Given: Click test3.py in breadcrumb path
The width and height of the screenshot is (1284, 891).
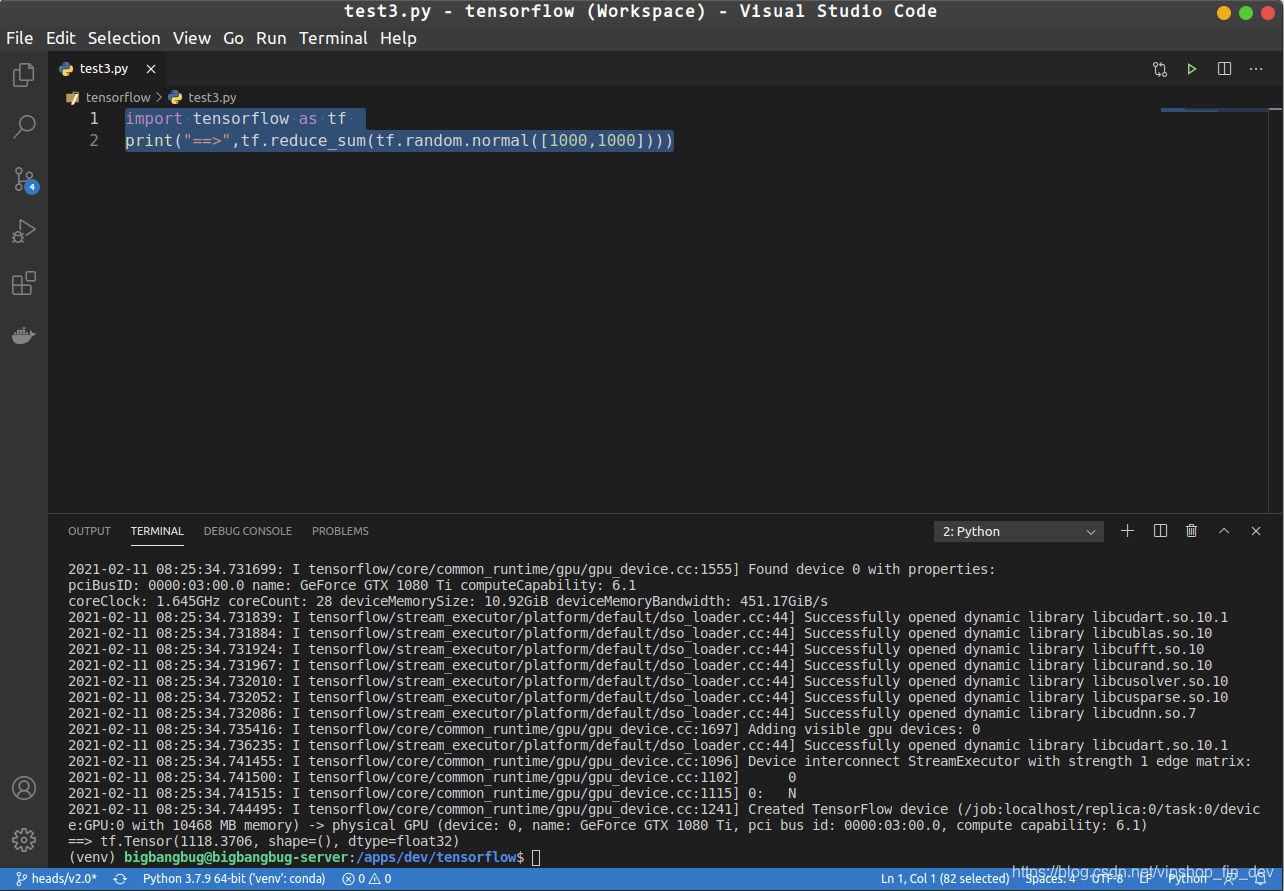Looking at the screenshot, I should coord(212,97).
